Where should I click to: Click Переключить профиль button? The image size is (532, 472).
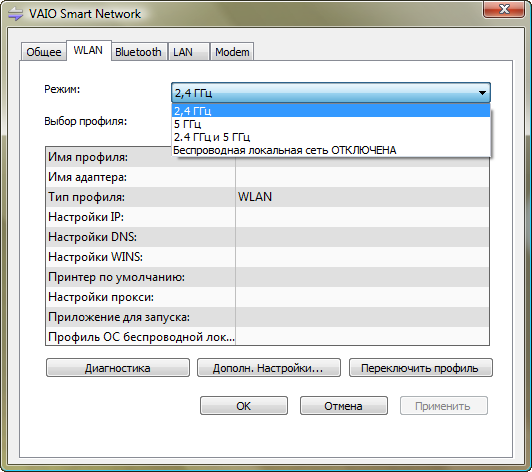click(421, 368)
